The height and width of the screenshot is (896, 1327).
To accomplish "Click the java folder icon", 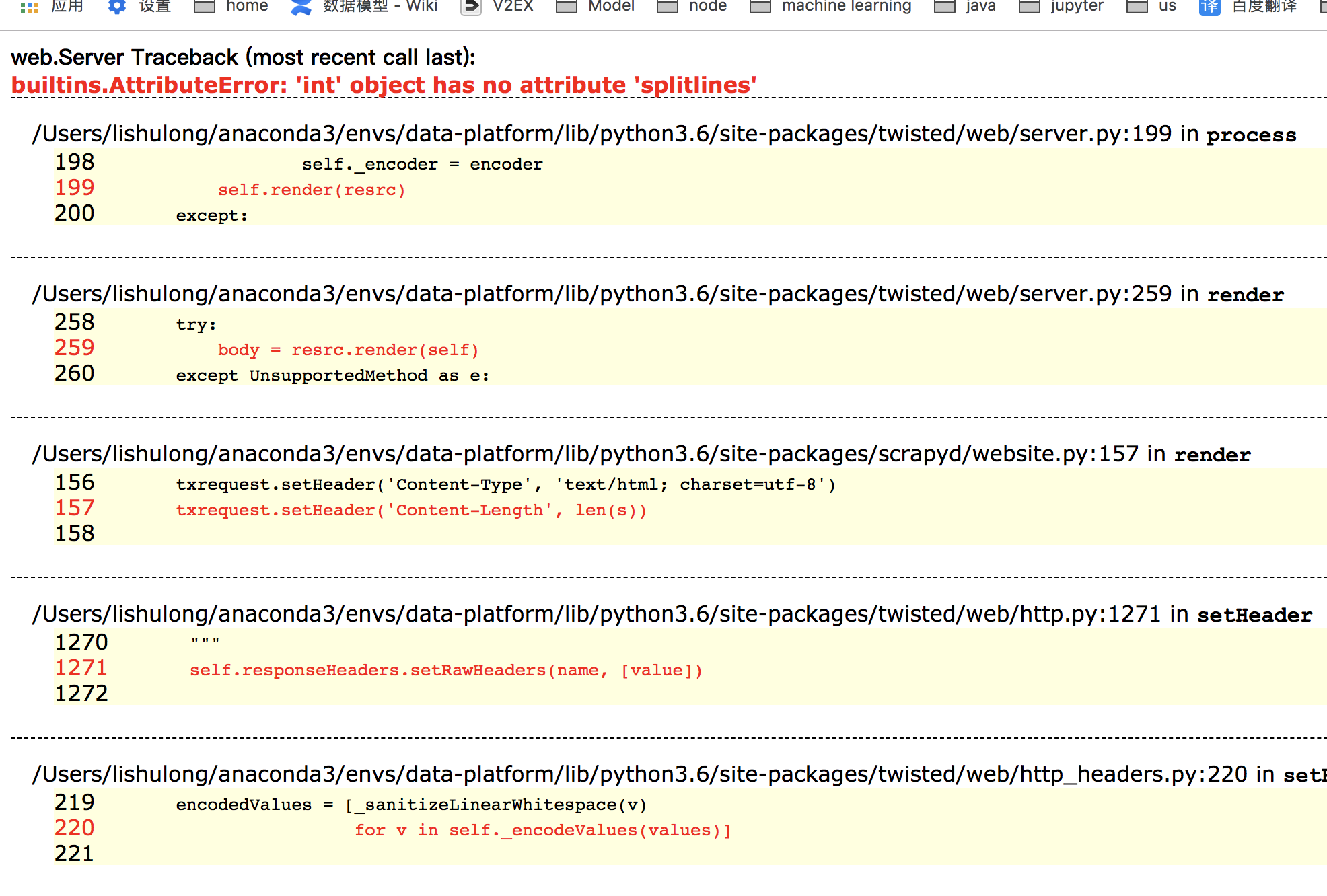I will [945, 7].
